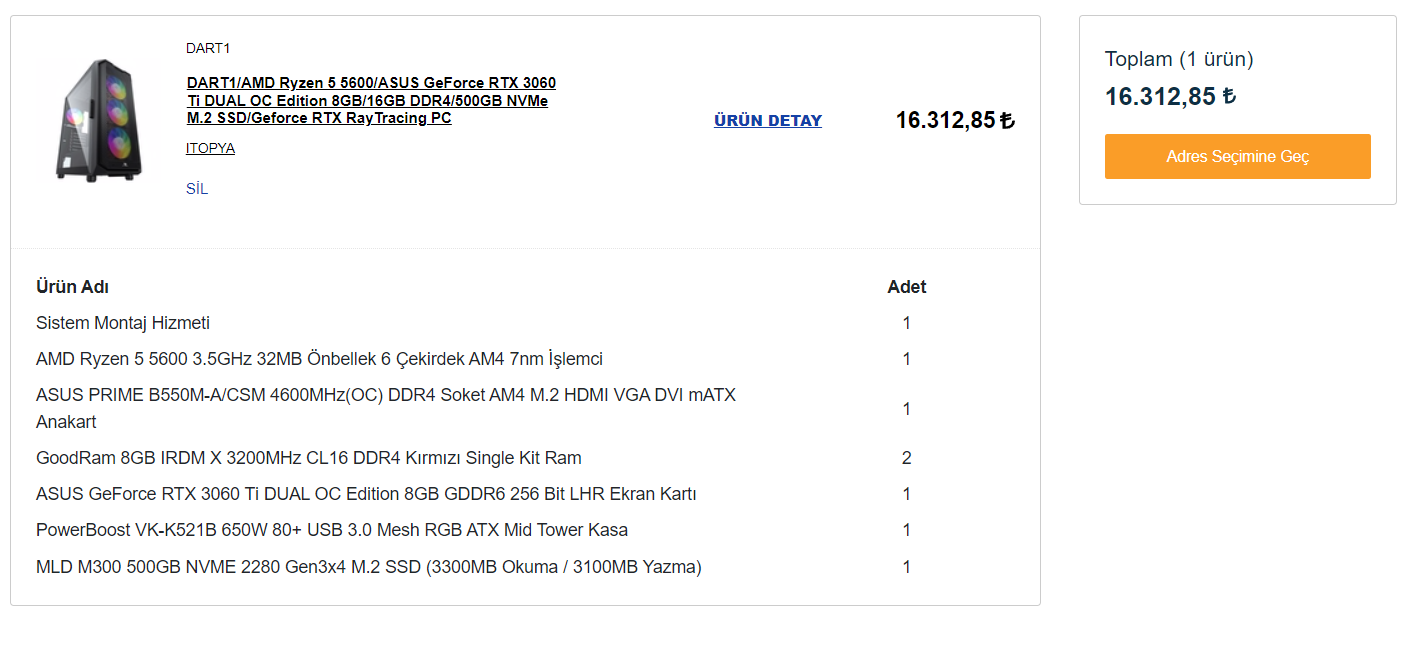This screenshot has width=1415, height=652.
Task: Open the ÜRÜN DETAY link
Action: [x=768, y=120]
